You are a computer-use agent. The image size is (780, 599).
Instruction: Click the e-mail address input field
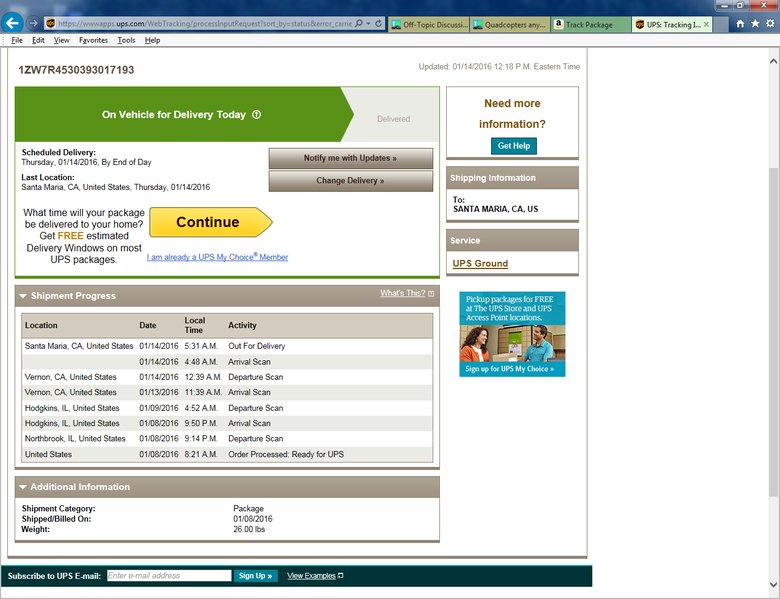[169, 576]
